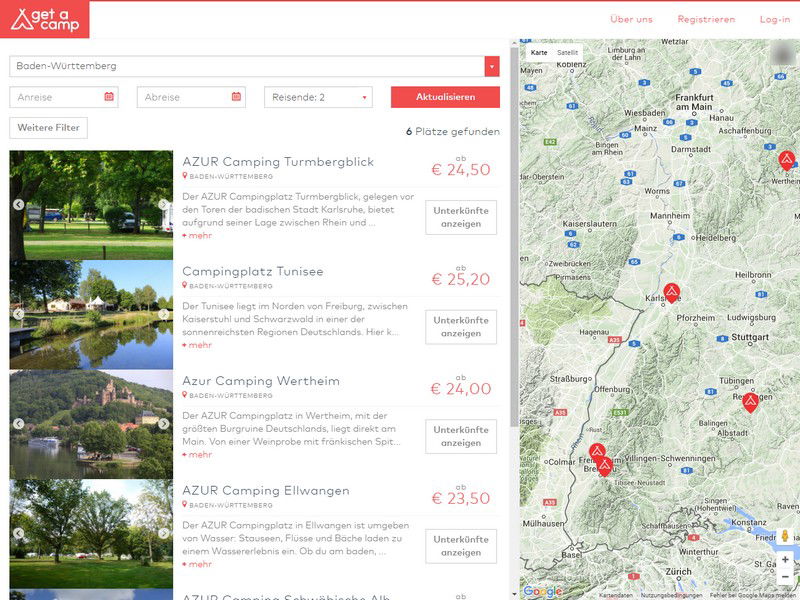Open the Baden-Württemberg region dropdown arrow
This screenshot has height=600, width=800.
(492, 66)
